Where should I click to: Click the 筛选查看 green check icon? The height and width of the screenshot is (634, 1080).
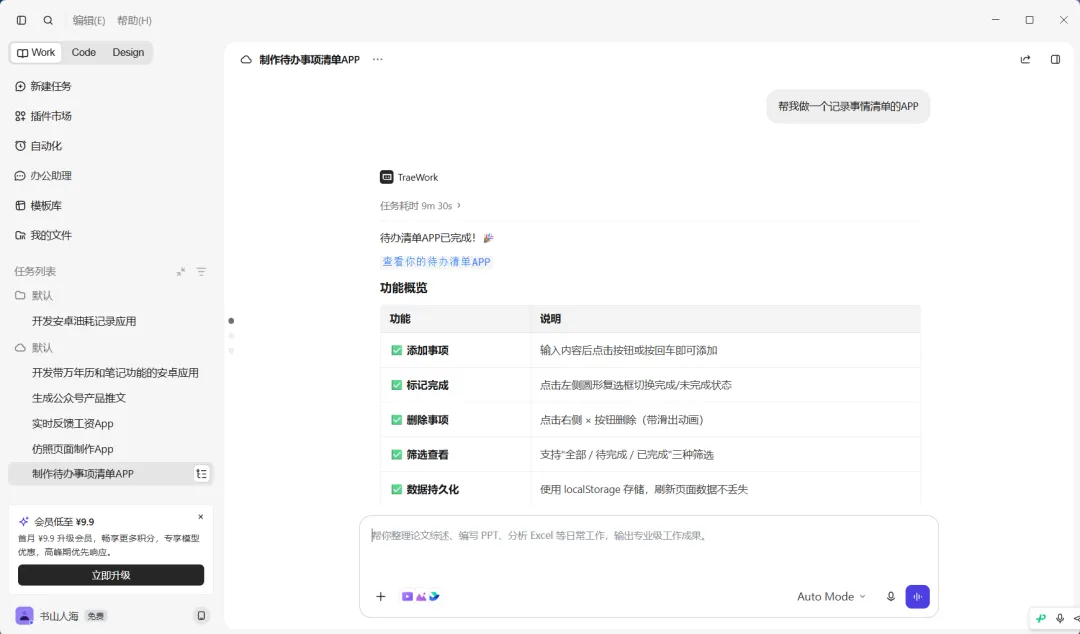(397, 455)
